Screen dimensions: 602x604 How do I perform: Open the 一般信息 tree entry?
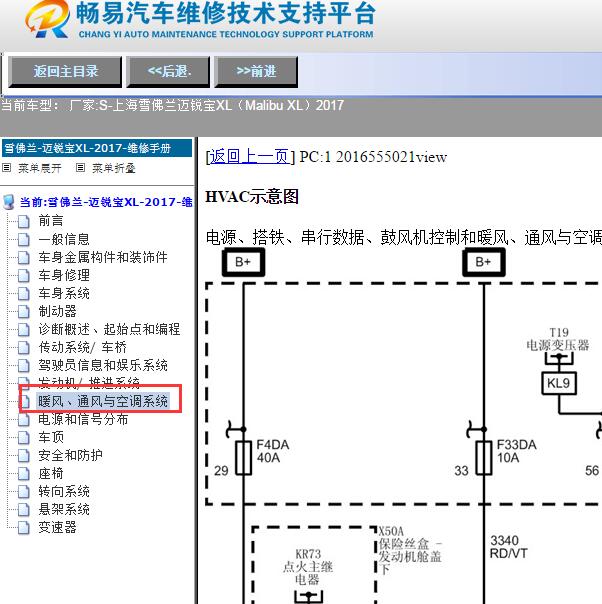click(64, 239)
